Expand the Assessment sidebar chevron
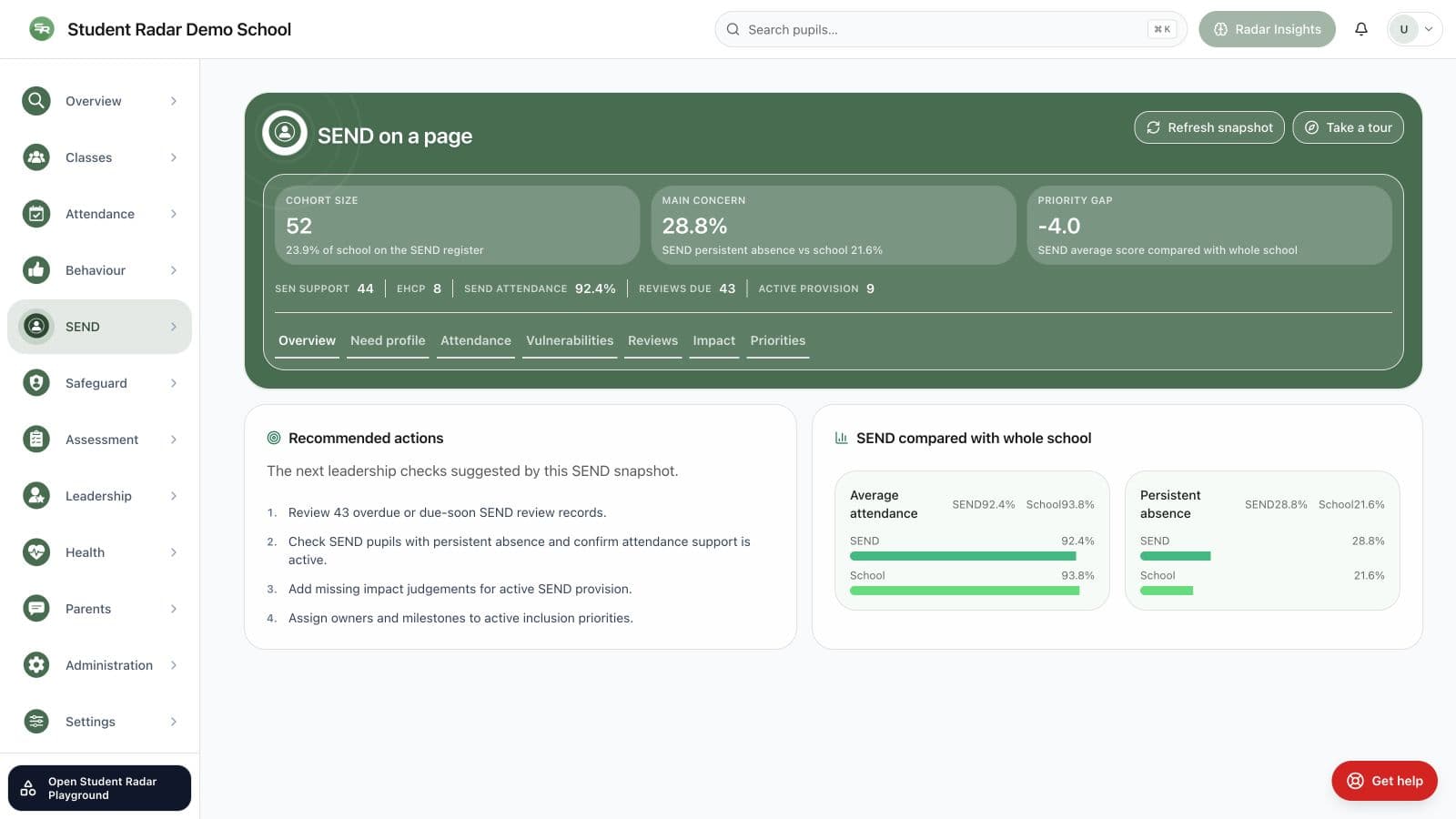 tap(174, 440)
